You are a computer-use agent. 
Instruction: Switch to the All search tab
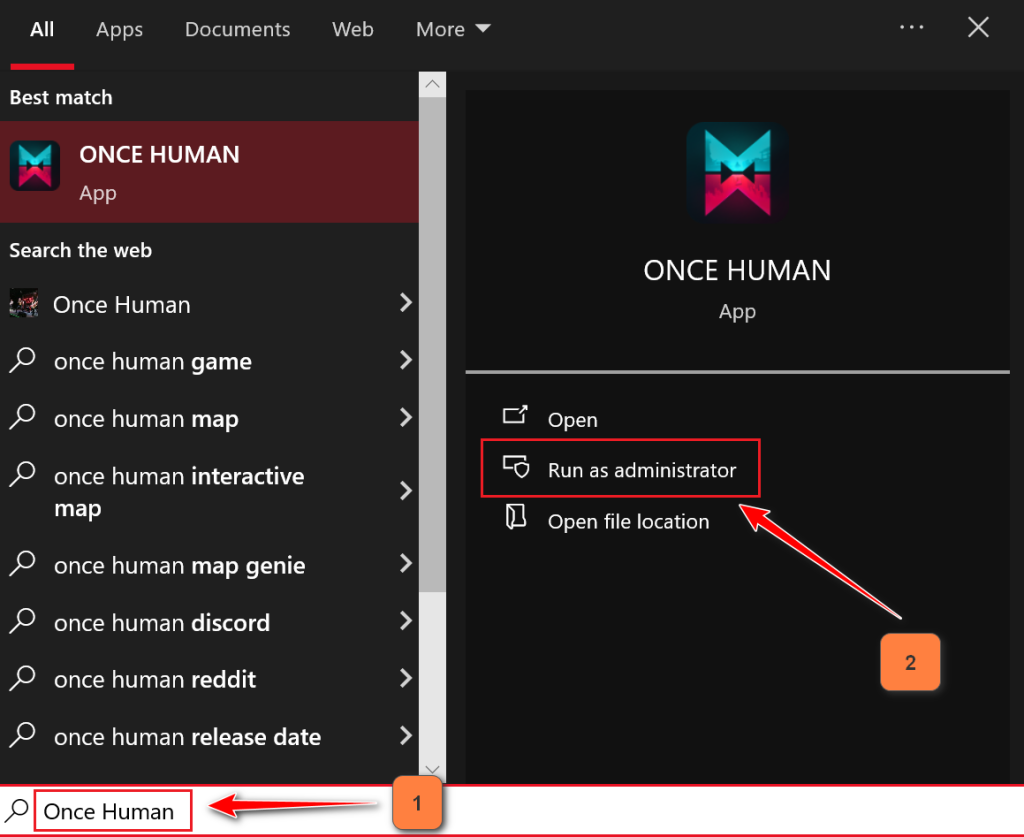[x=42, y=29]
